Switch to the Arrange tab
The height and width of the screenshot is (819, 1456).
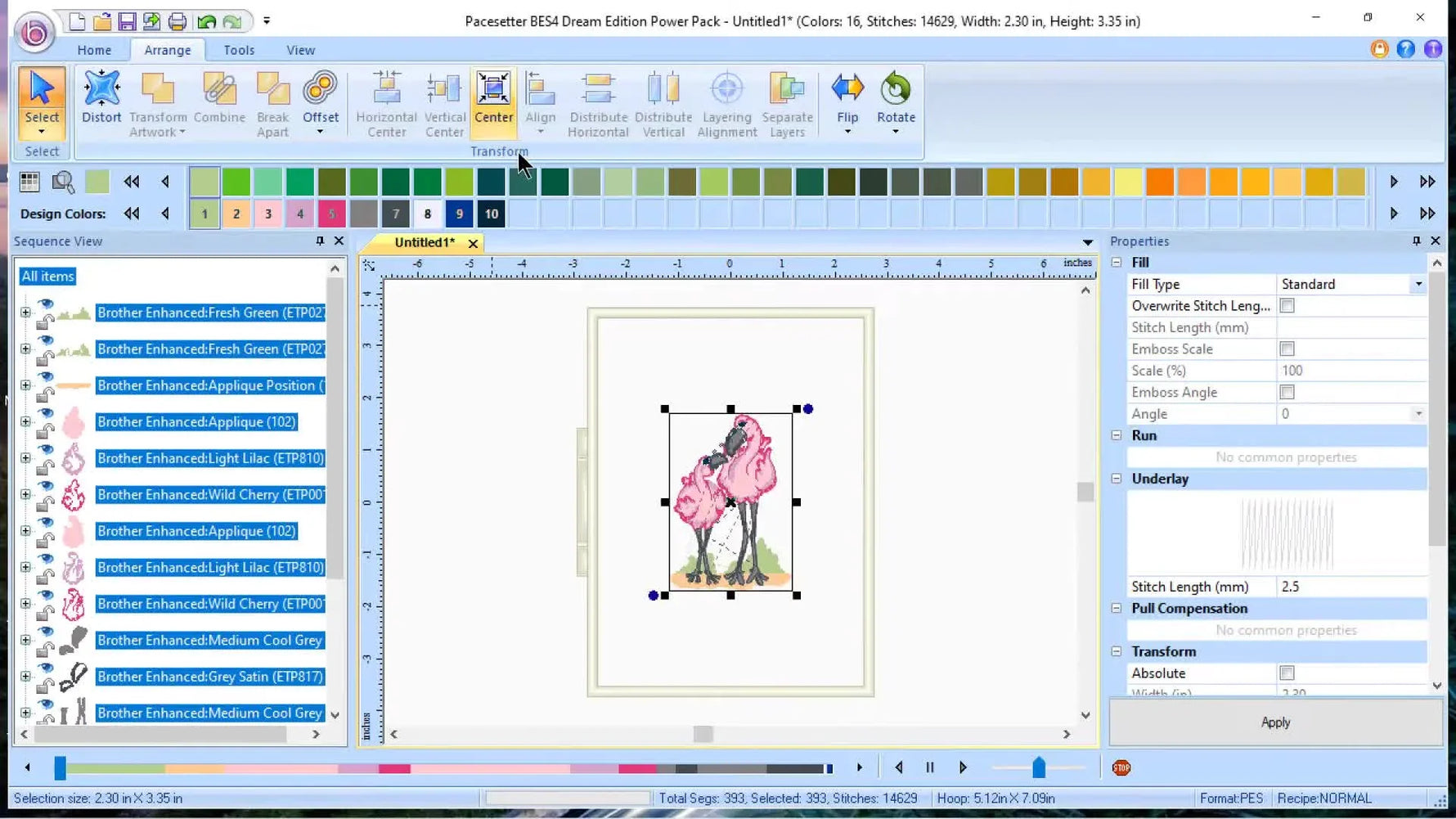point(168,50)
